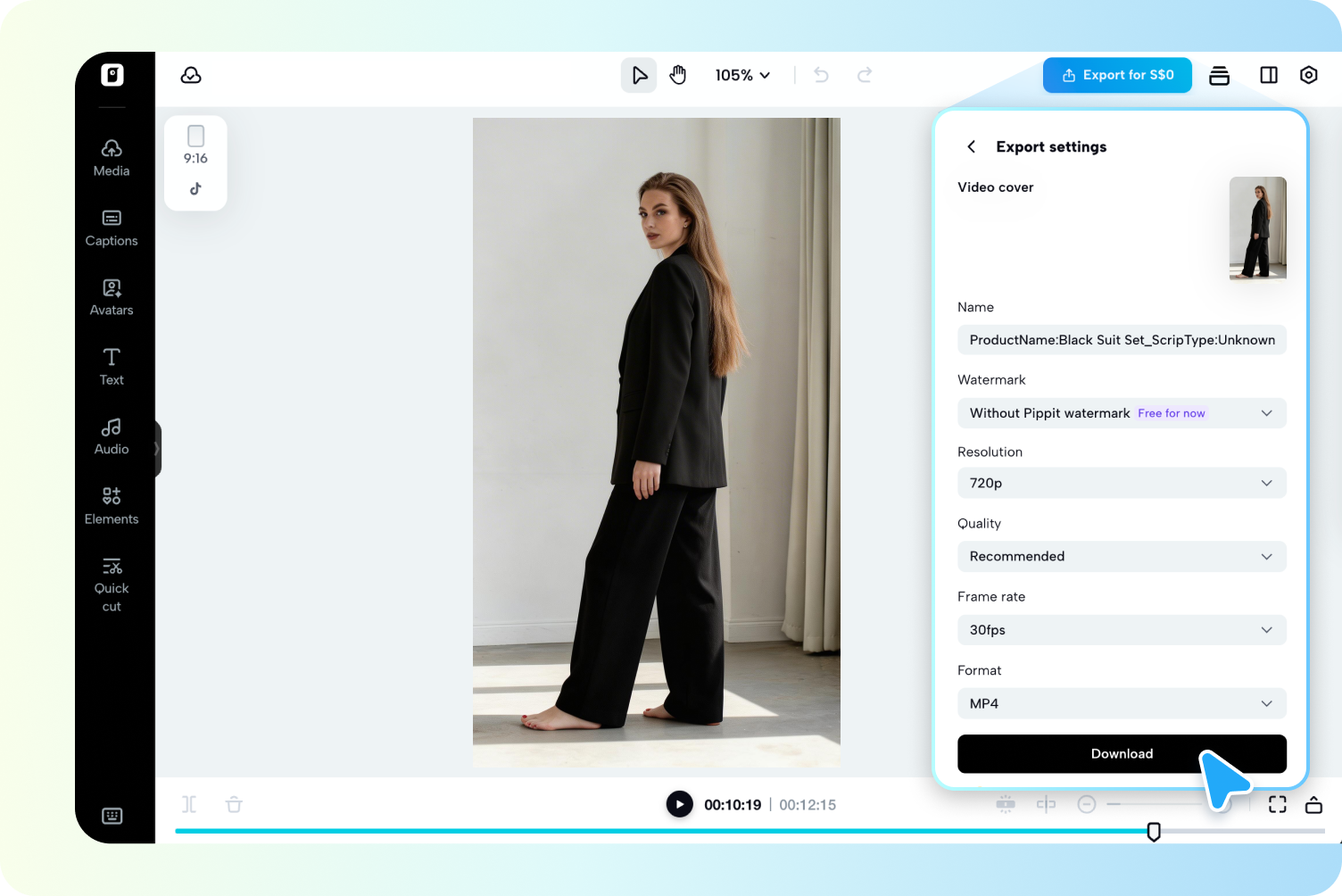Image resolution: width=1342 pixels, height=896 pixels.
Task: Go back from Export settings
Action: point(971,146)
